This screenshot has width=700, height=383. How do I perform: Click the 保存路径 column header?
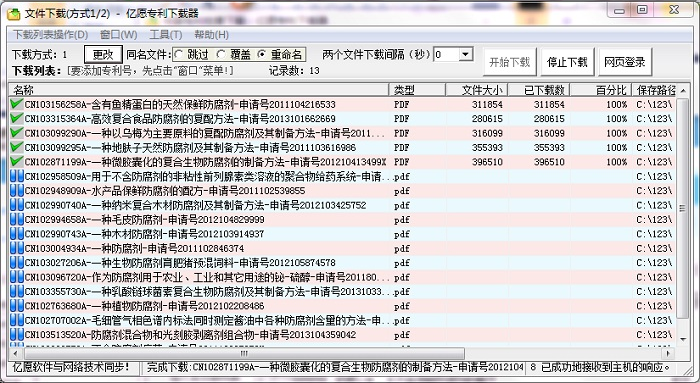[x=654, y=90]
